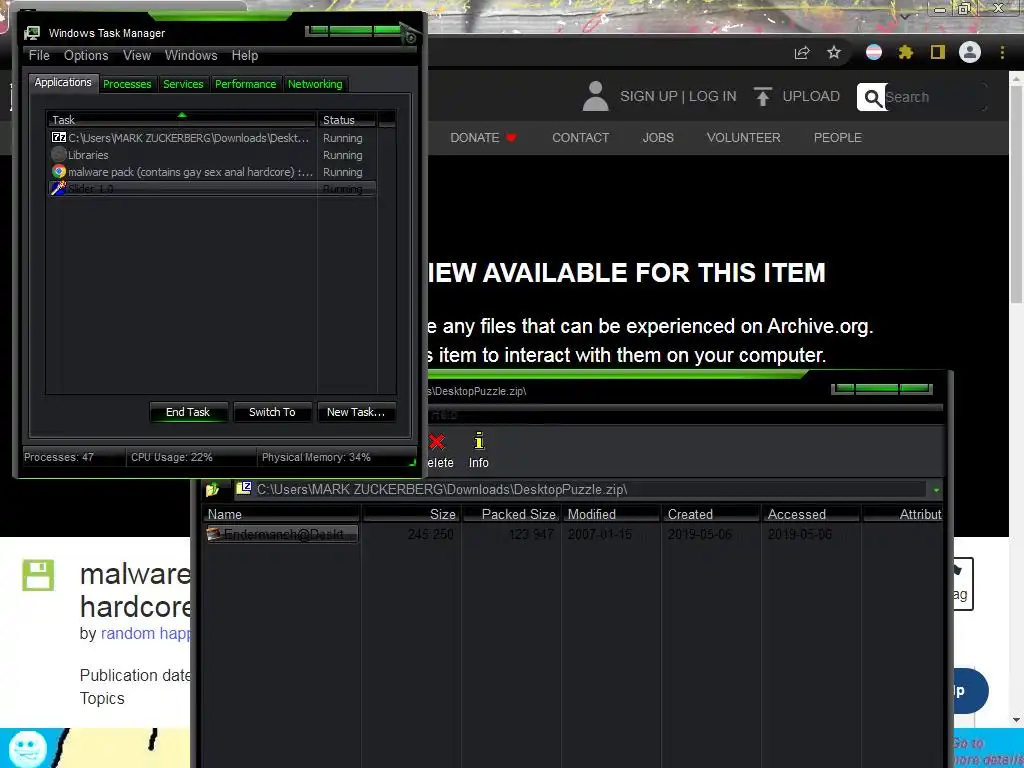The height and width of the screenshot is (768, 1024).
Task: Switch to the Applications tab
Action: (x=63, y=82)
